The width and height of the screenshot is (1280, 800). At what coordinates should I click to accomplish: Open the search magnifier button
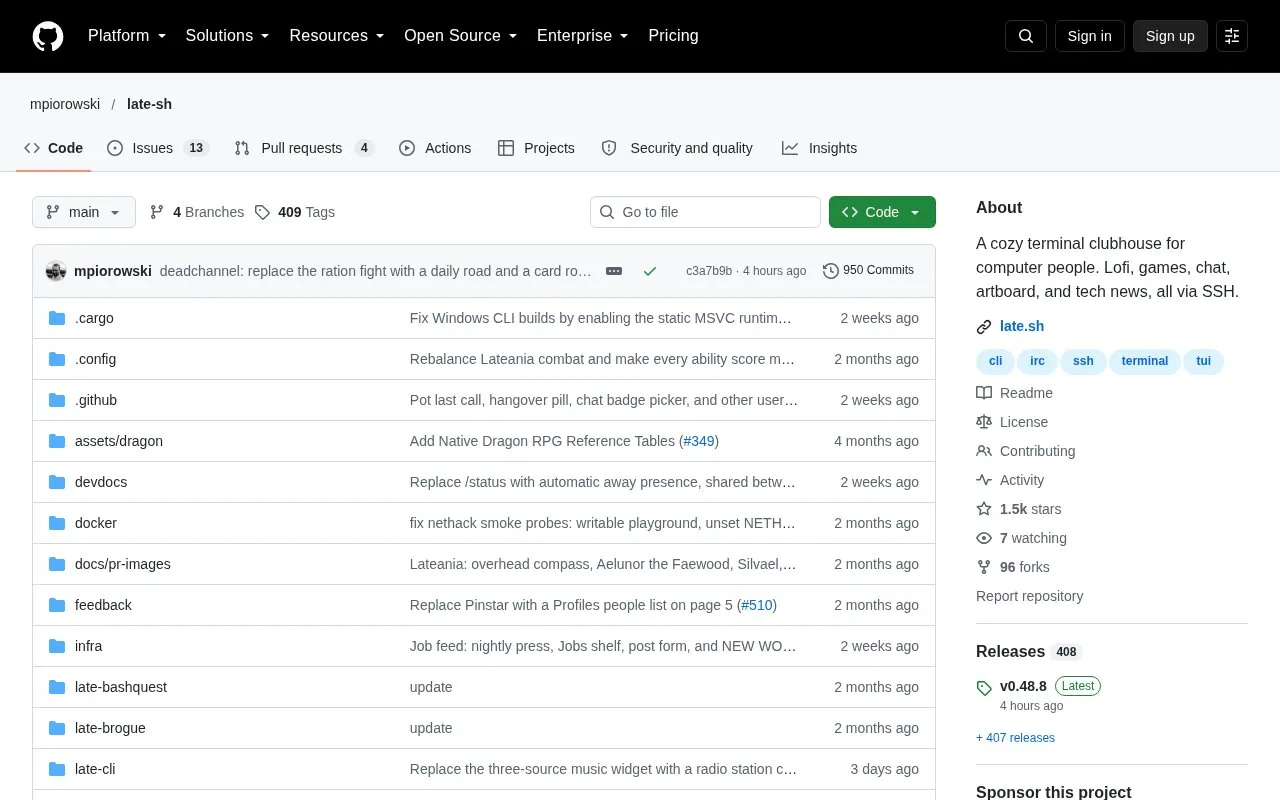1026,36
